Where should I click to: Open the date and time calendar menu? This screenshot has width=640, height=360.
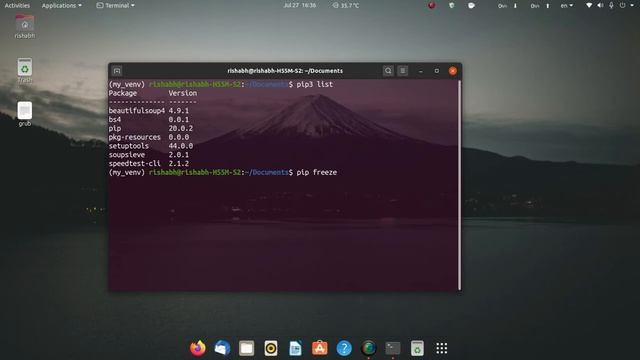click(300, 5)
